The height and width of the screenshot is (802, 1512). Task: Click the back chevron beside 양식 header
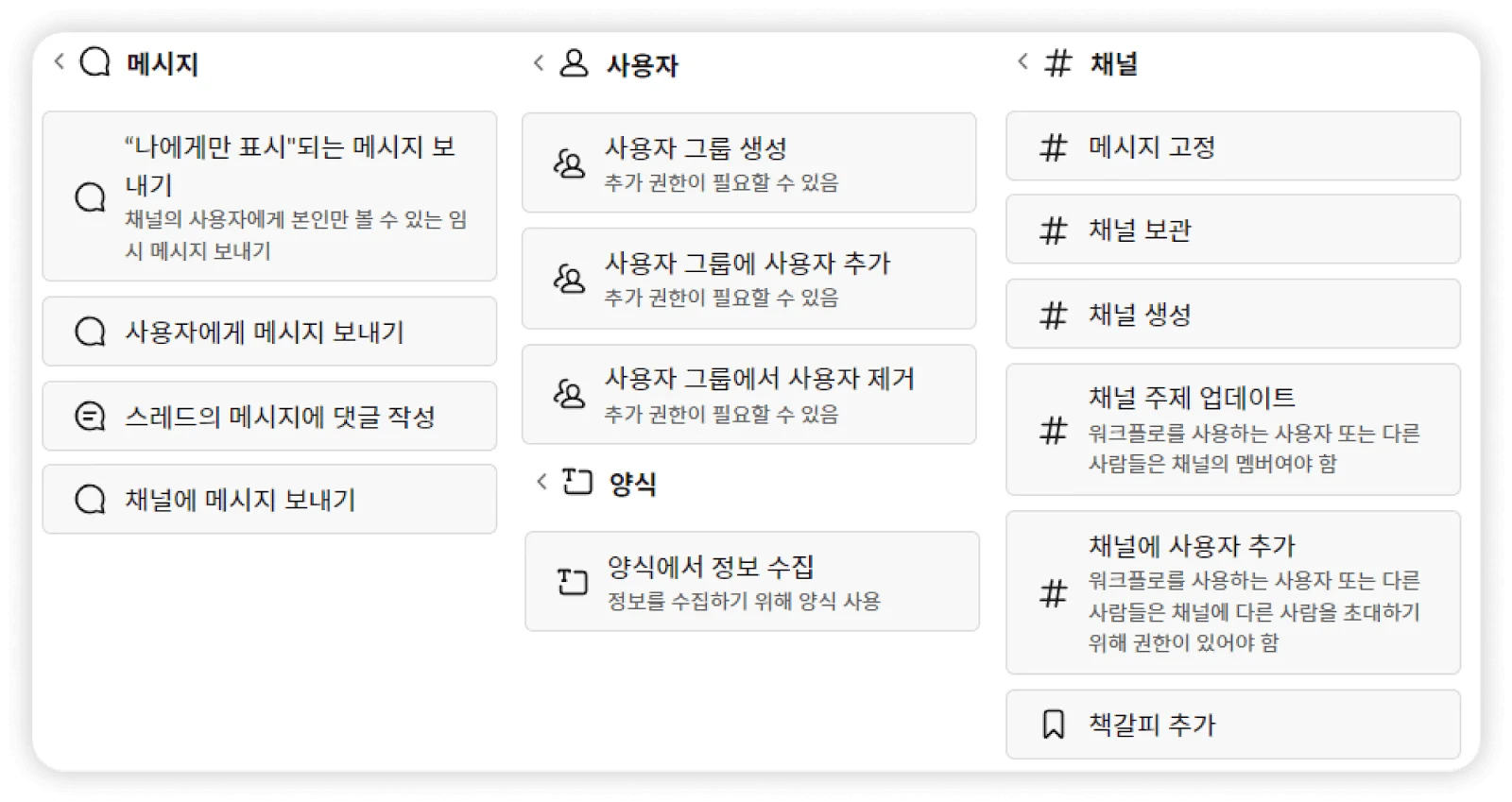541,482
